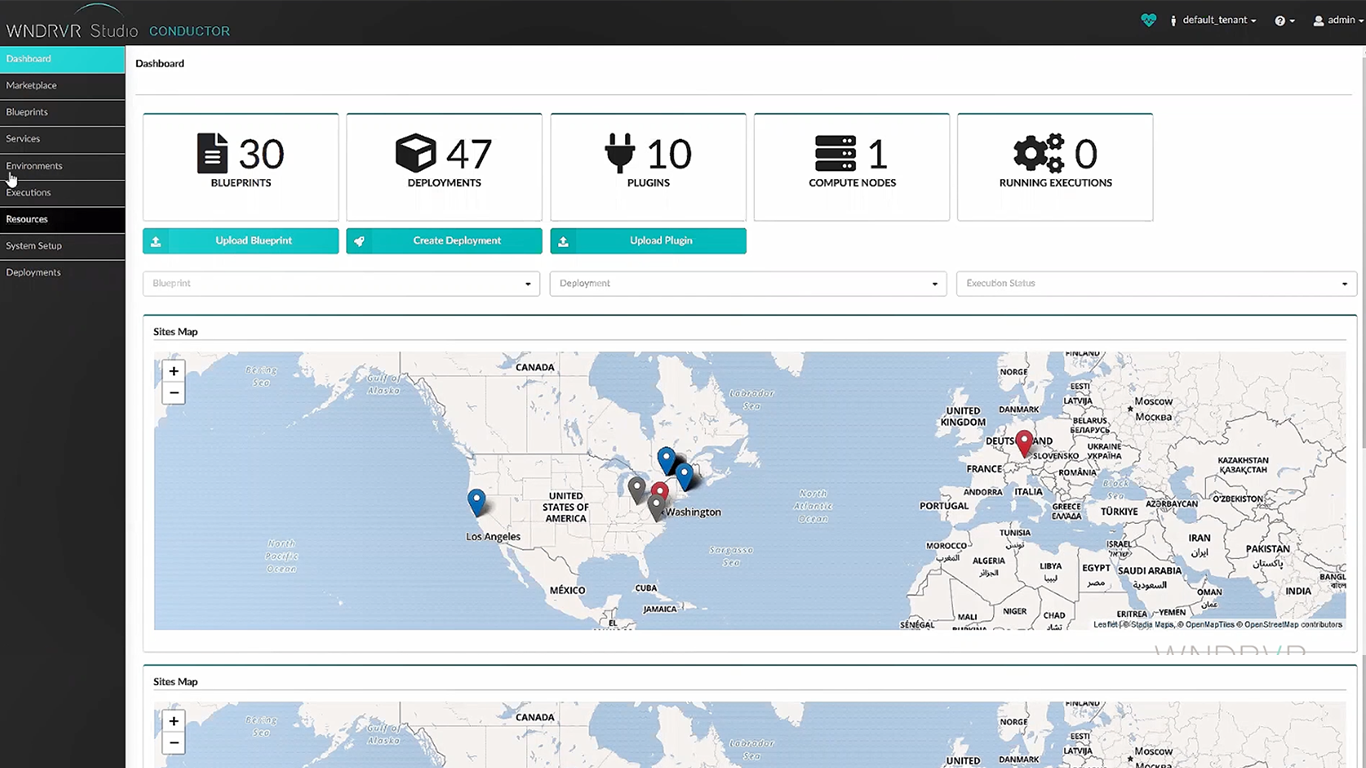The width and height of the screenshot is (1366, 768).
Task: Click the heartbeat system health icon
Action: pyautogui.click(x=1148, y=20)
